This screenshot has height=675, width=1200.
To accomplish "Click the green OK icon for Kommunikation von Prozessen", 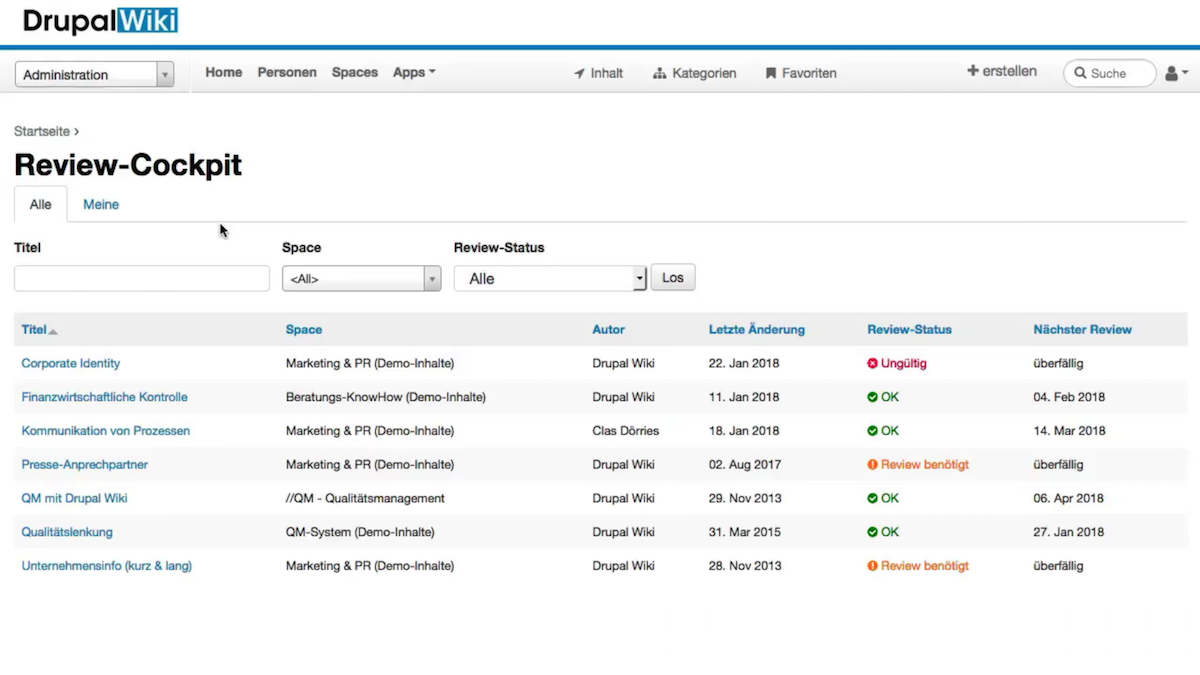I will pos(872,431).
